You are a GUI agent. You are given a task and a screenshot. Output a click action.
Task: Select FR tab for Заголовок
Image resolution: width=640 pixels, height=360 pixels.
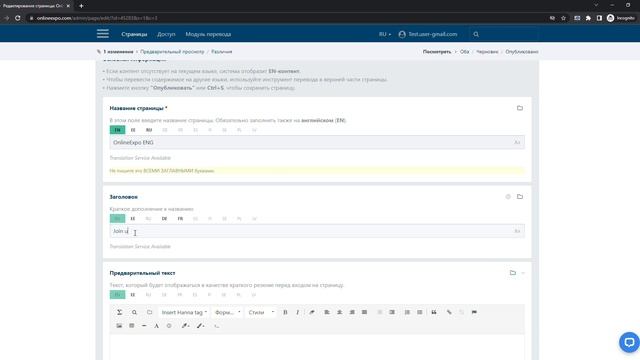coord(180,218)
